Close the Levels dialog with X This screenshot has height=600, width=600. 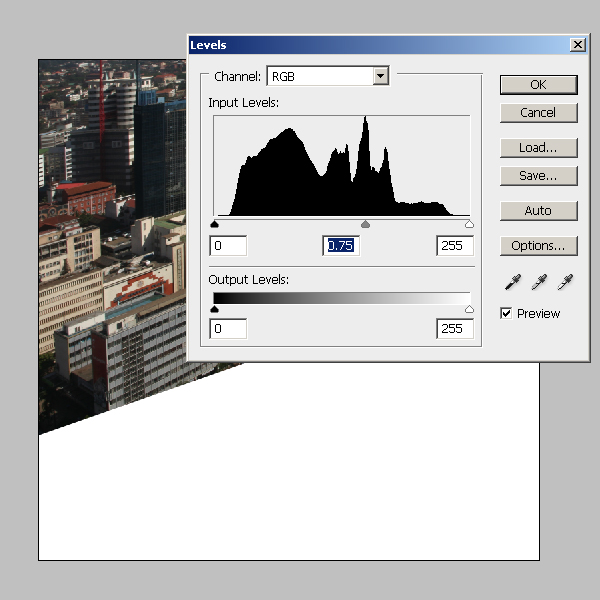[577, 45]
